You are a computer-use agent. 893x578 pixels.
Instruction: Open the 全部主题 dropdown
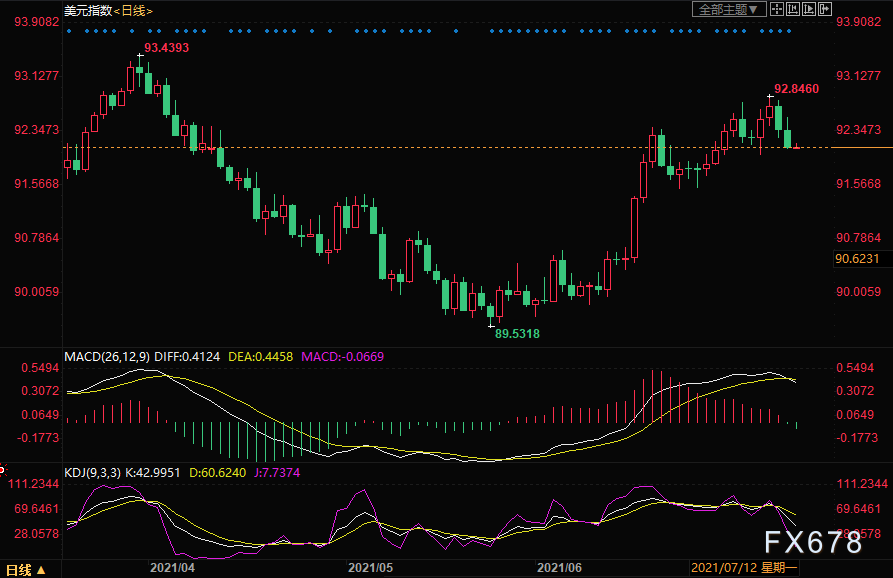[728, 9]
